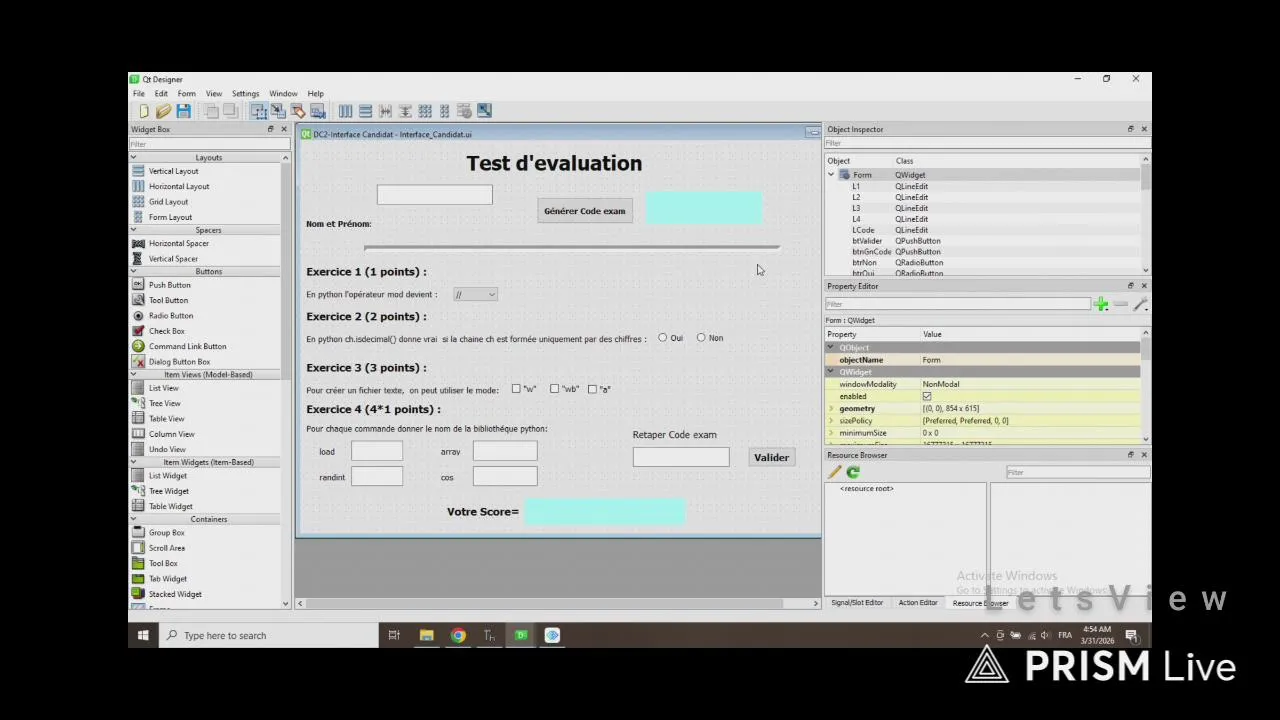
Task: Click the Retaper Code exam input field
Action: pos(681,457)
